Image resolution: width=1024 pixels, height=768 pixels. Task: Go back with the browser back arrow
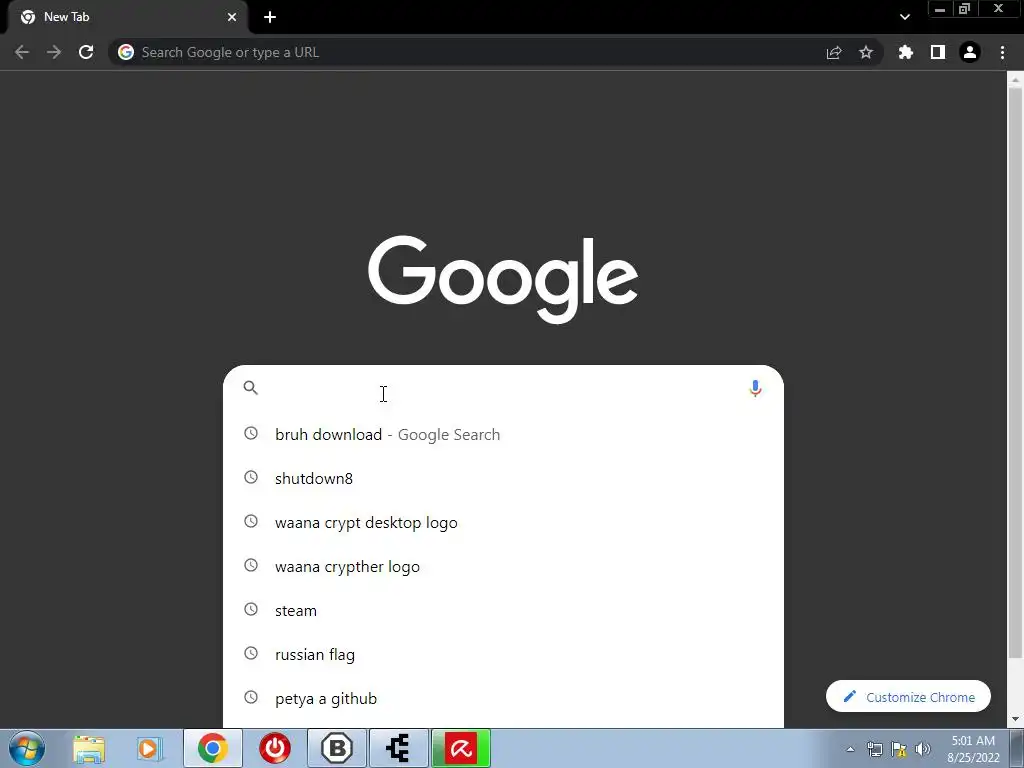click(22, 52)
